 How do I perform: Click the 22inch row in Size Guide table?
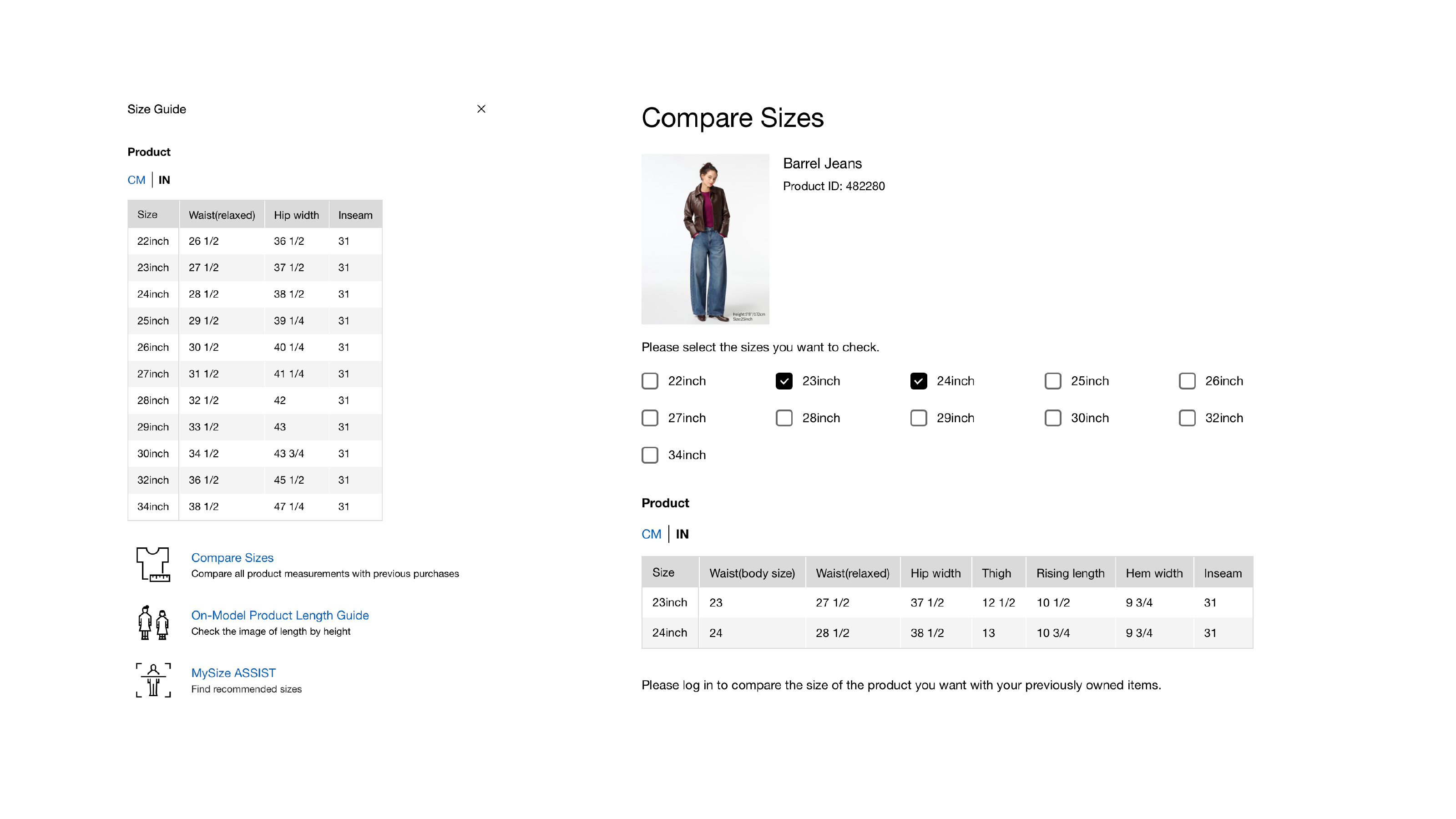255,241
